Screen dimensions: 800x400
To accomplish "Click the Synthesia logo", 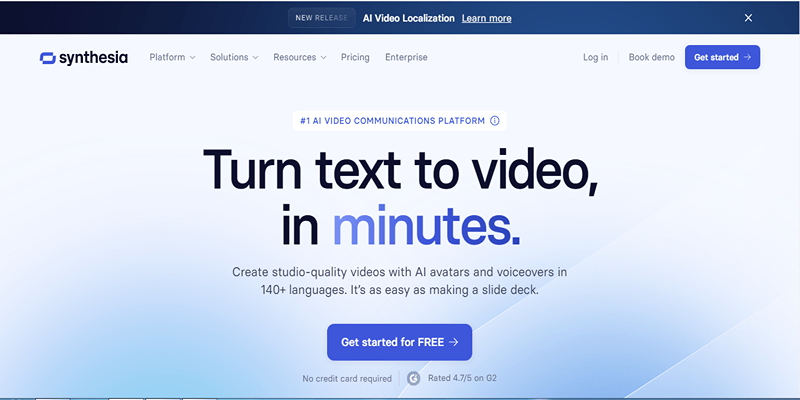I will coord(84,58).
